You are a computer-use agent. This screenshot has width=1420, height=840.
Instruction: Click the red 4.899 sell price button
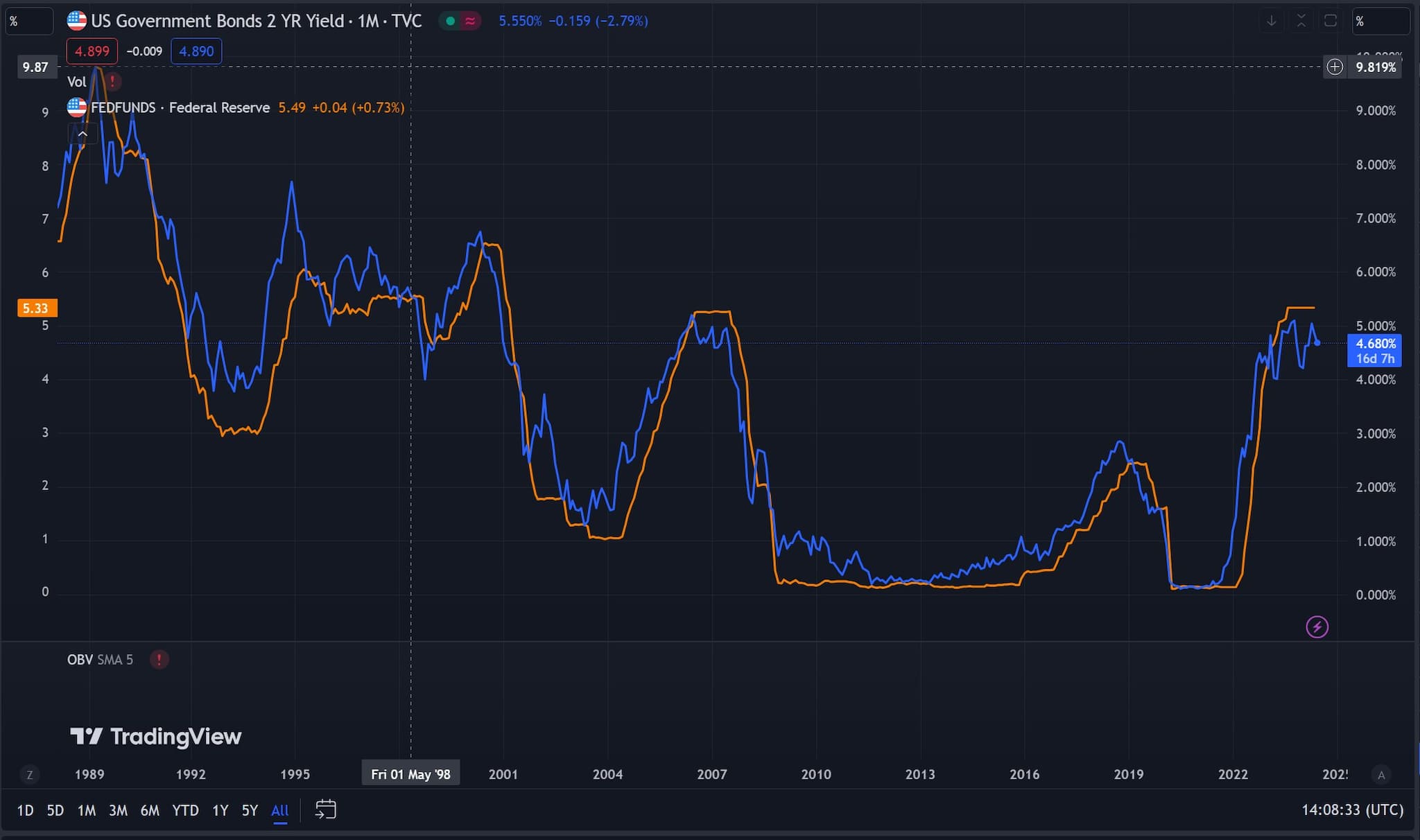click(x=92, y=51)
